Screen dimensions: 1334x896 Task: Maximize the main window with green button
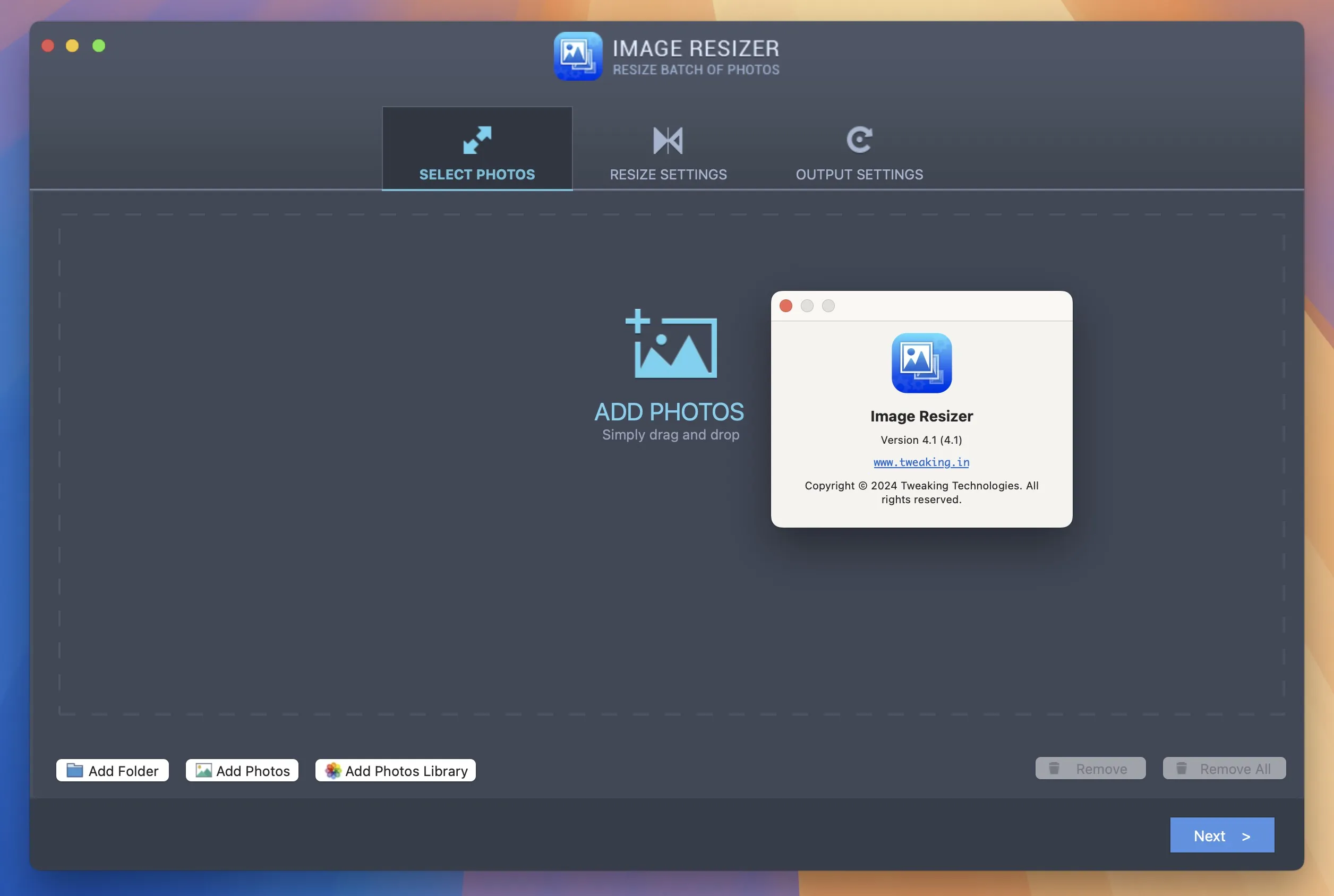[x=99, y=46]
